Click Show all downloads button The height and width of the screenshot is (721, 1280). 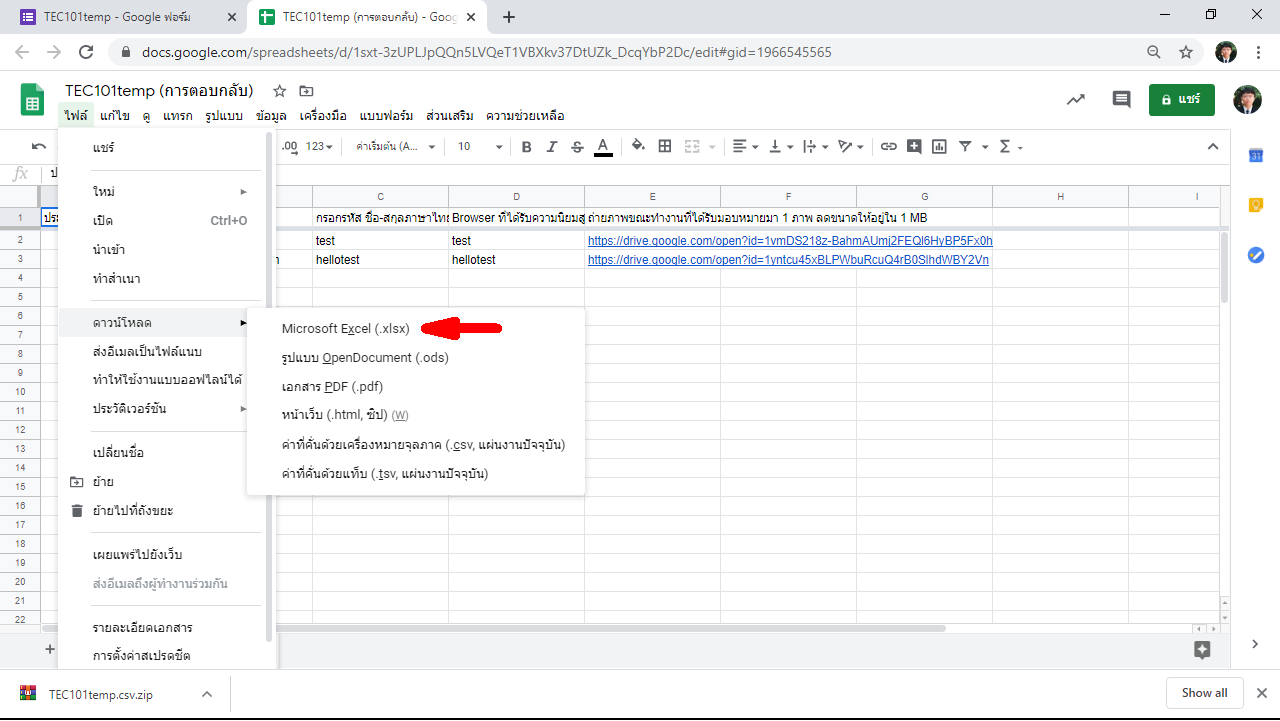click(1204, 693)
